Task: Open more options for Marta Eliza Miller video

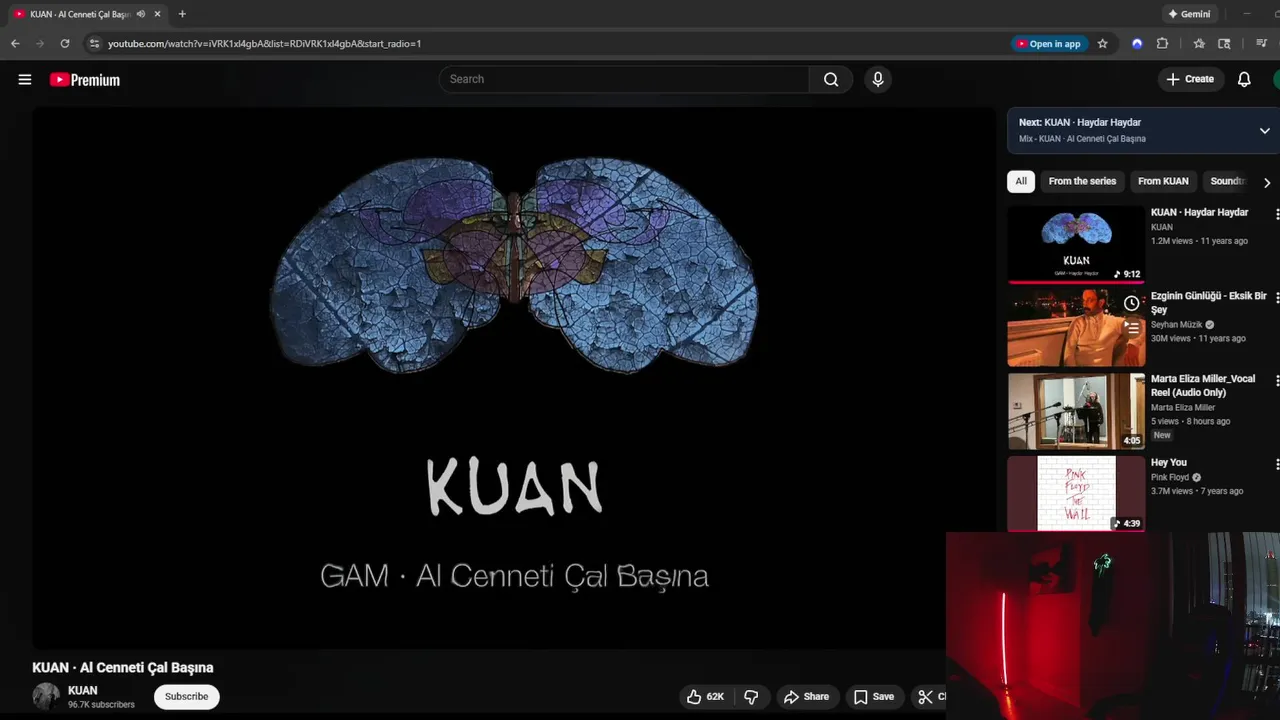Action: 1277,381
